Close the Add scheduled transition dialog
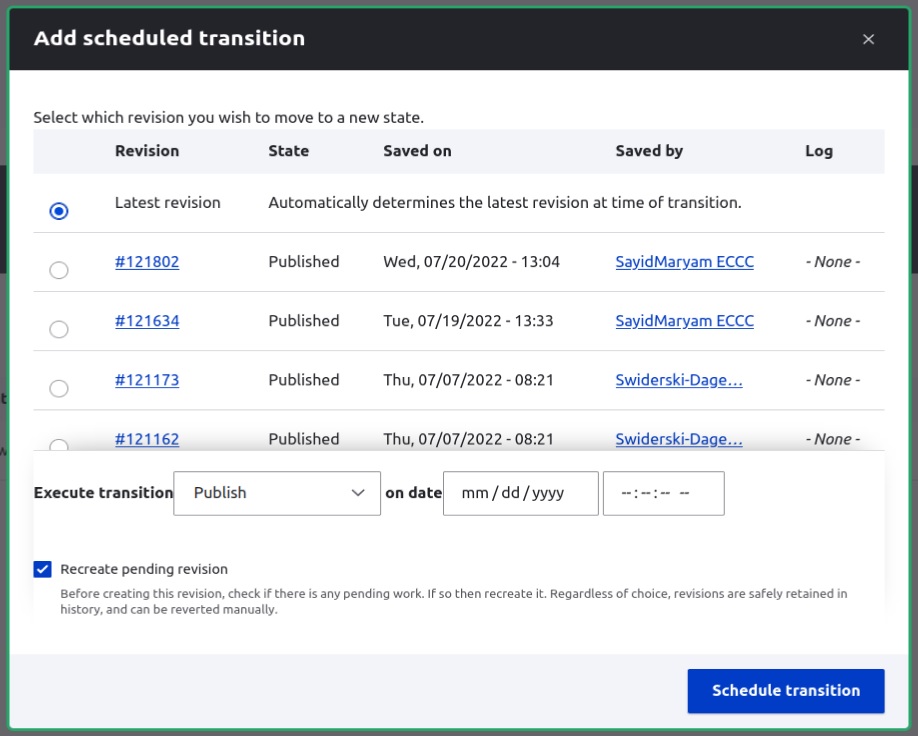The image size is (918, 736). 868,39
